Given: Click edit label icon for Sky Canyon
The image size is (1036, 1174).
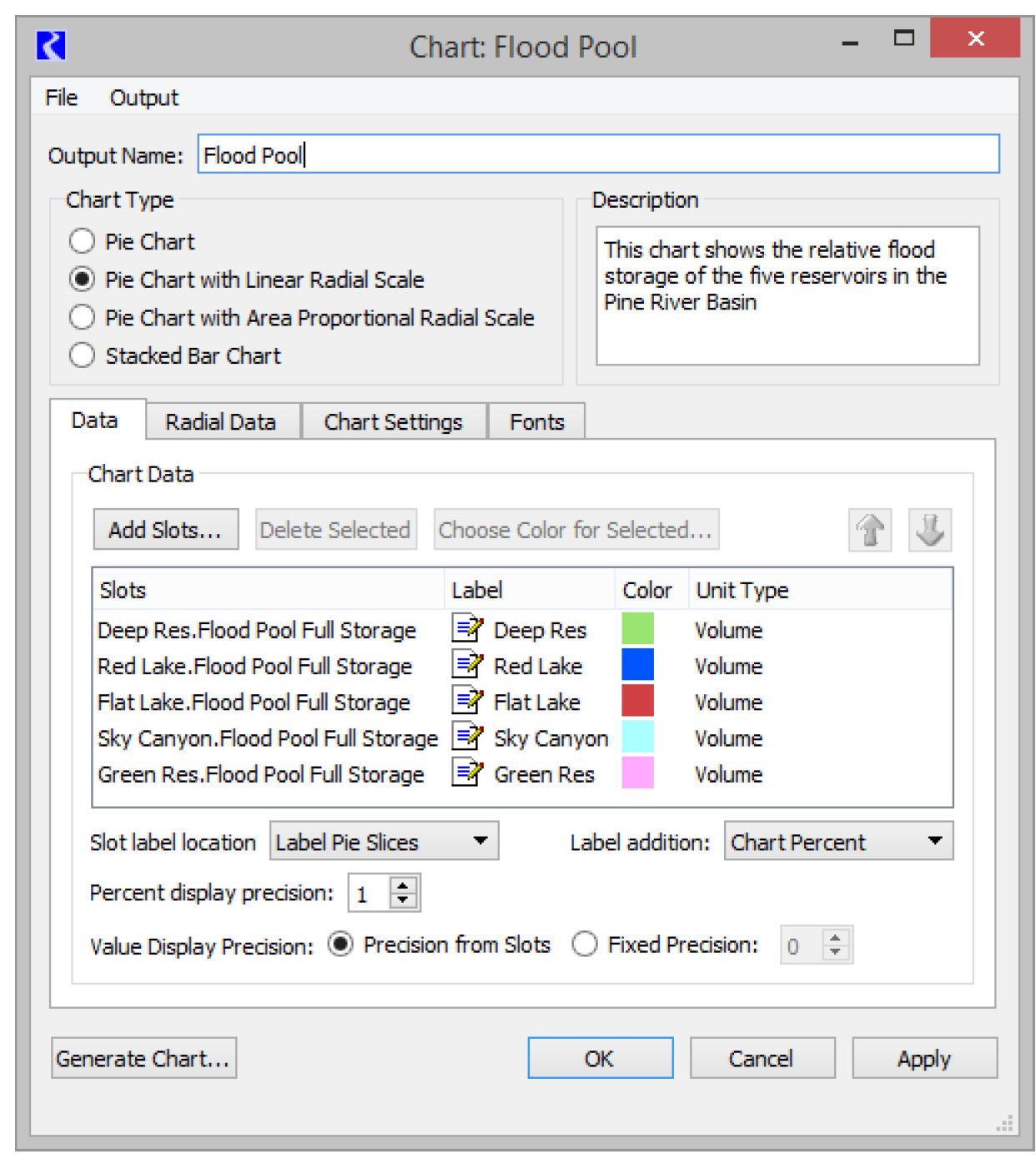Looking at the screenshot, I should (467, 738).
